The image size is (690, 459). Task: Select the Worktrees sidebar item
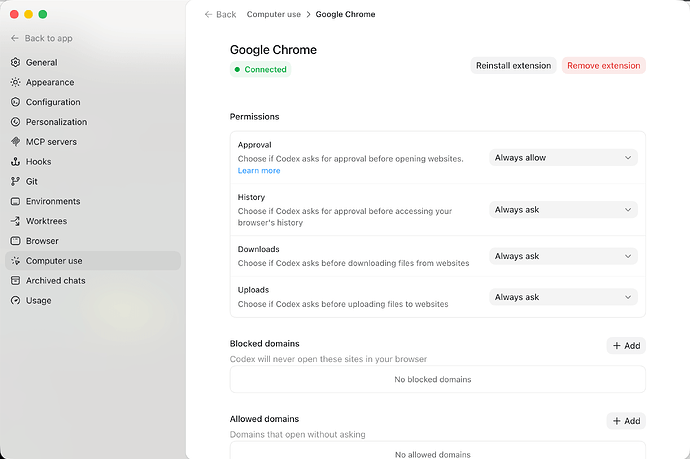[x=93, y=221]
